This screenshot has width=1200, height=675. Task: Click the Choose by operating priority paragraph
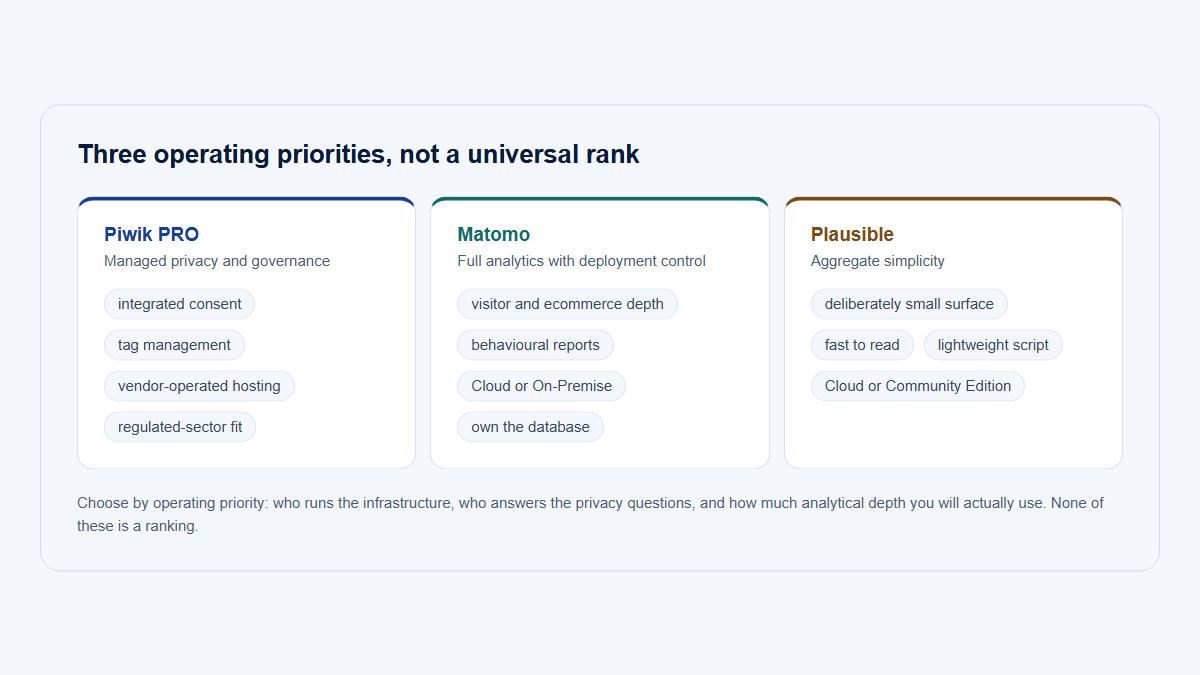click(590, 514)
